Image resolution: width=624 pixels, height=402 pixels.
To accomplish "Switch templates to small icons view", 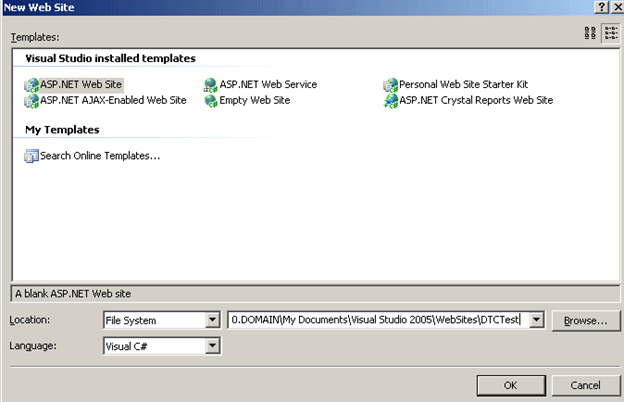I will (x=609, y=33).
